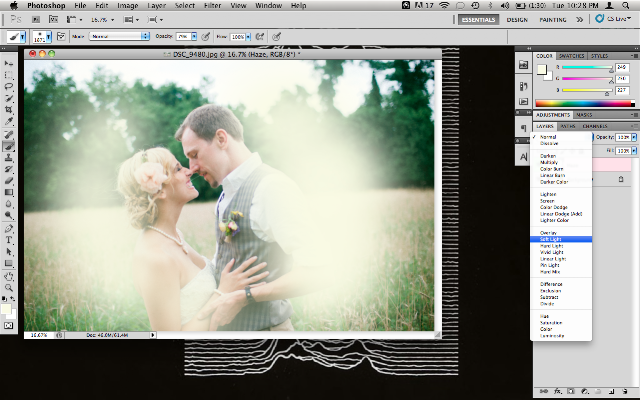This screenshot has width=640, height=400.
Task: Select the Crop tool
Action: (x=9, y=109)
